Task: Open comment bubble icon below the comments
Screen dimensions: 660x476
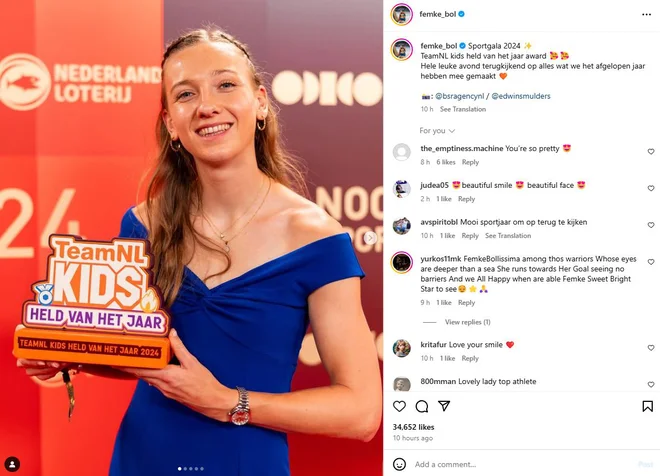Action: (421, 406)
